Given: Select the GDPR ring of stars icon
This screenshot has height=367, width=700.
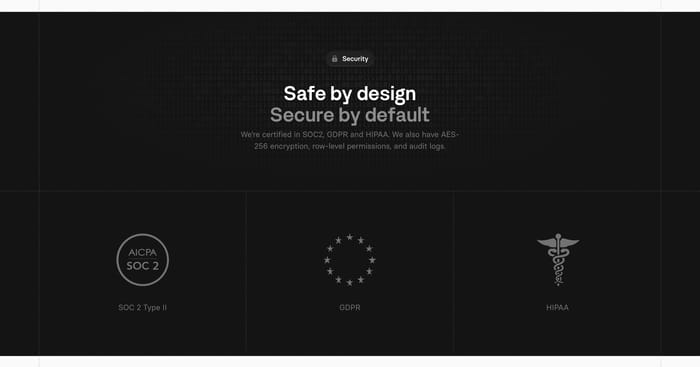Looking at the screenshot, I should click(350, 259).
